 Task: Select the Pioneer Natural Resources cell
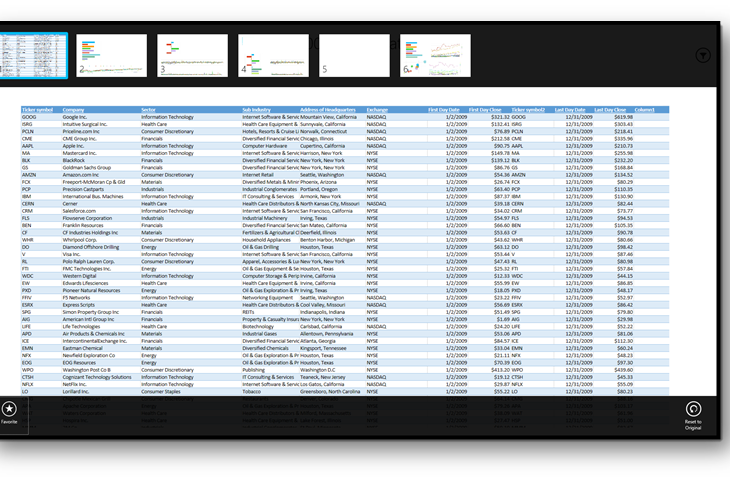pyautogui.click(x=91, y=290)
